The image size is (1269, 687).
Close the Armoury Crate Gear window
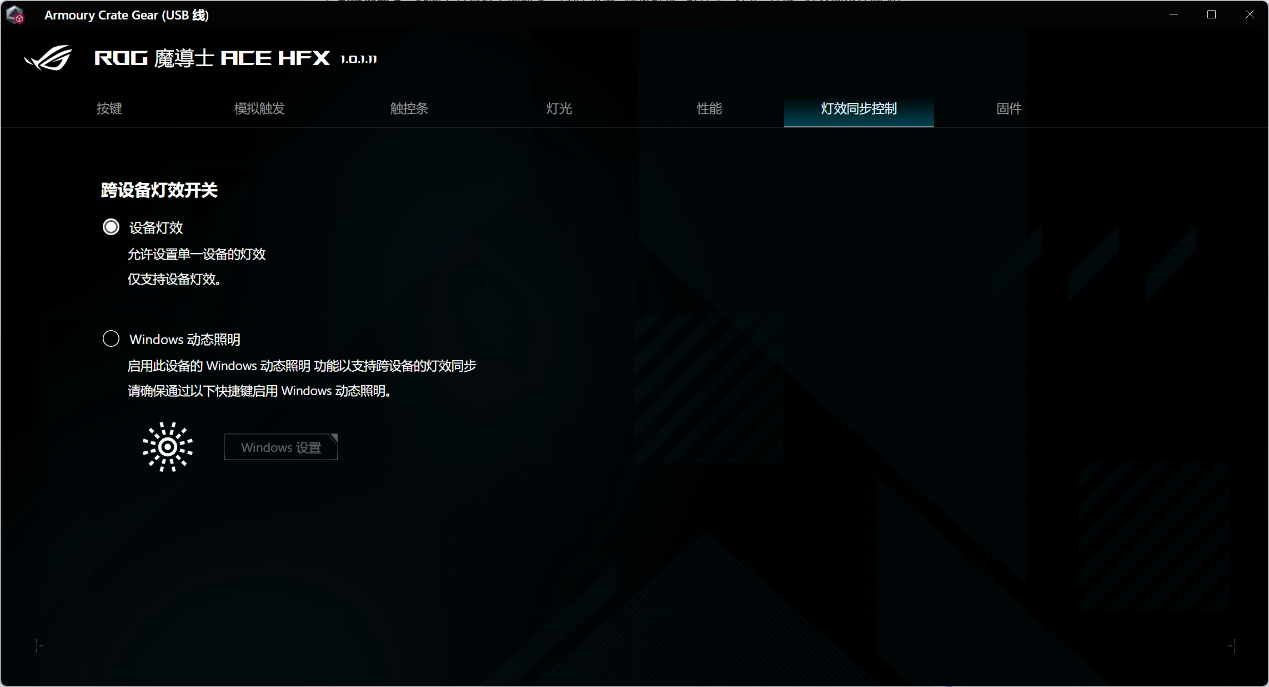pos(1249,15)
